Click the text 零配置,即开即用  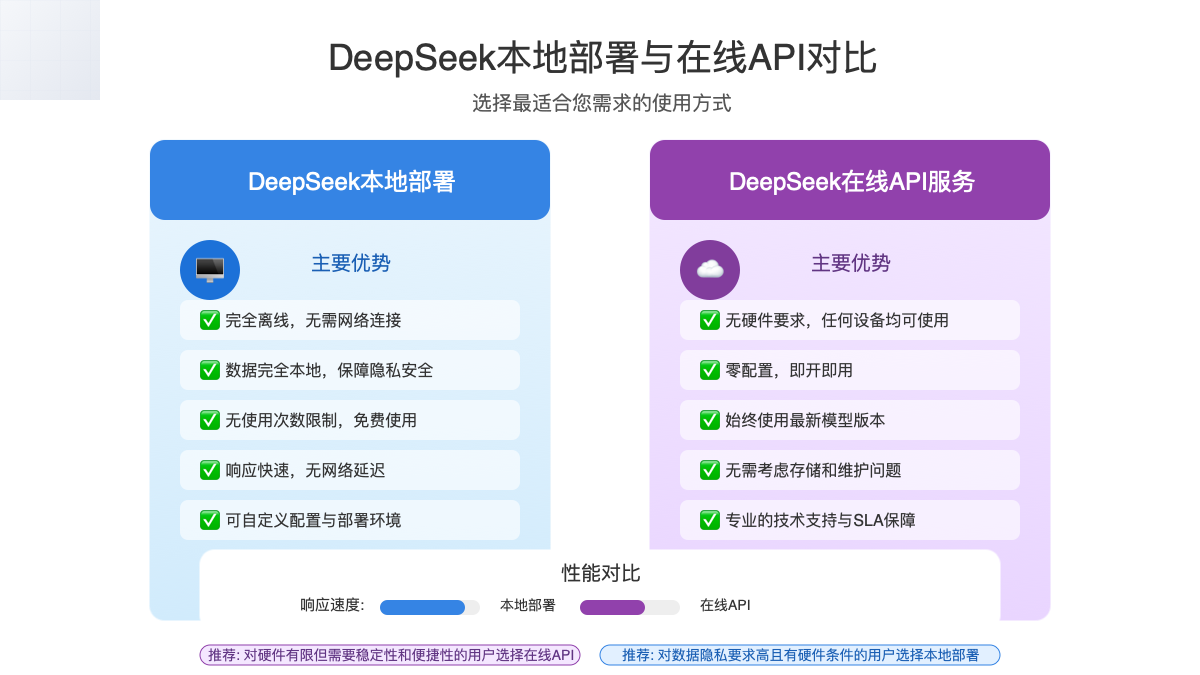789,370
